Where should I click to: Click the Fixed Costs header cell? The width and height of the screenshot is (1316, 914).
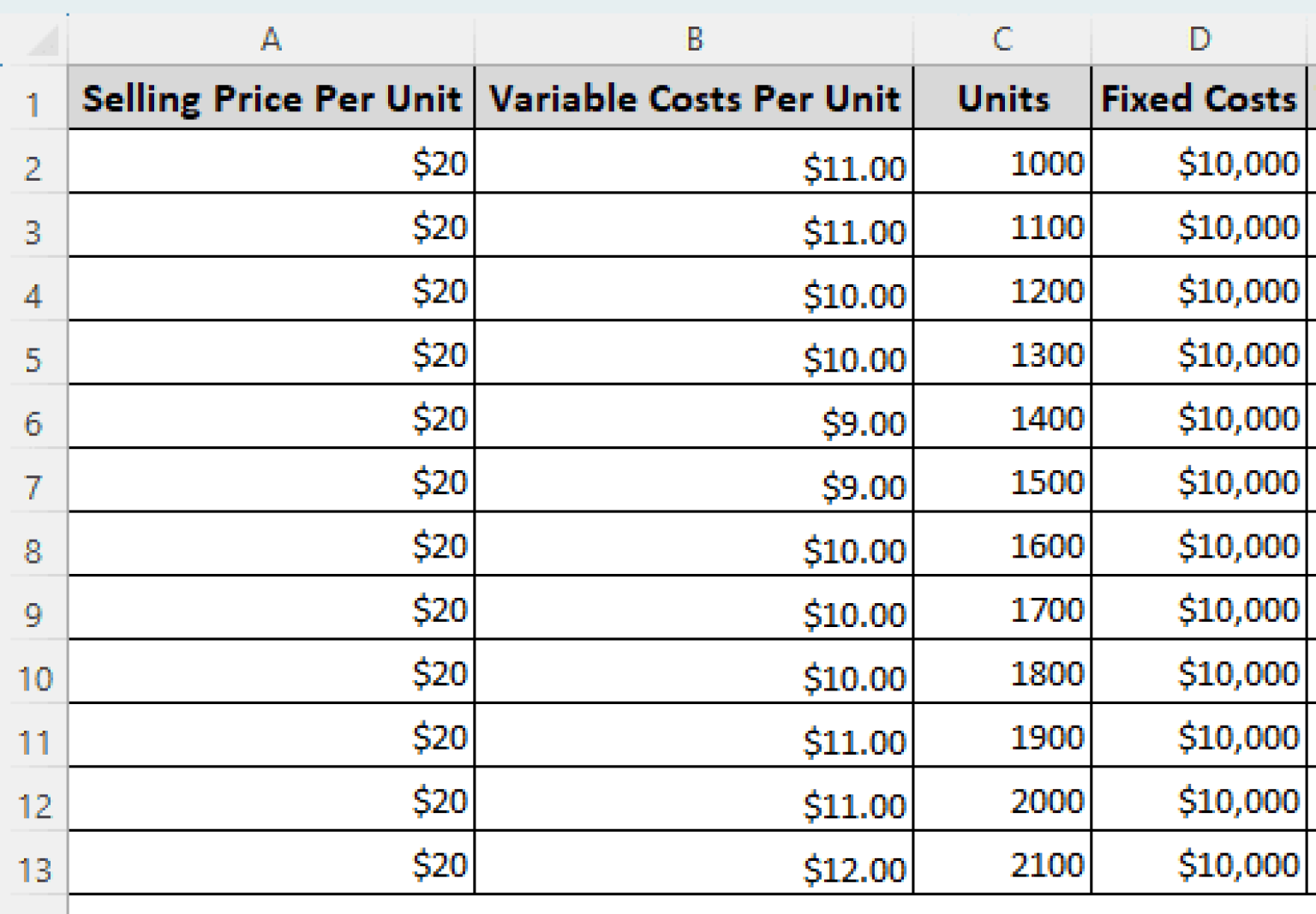point(1199,99)
